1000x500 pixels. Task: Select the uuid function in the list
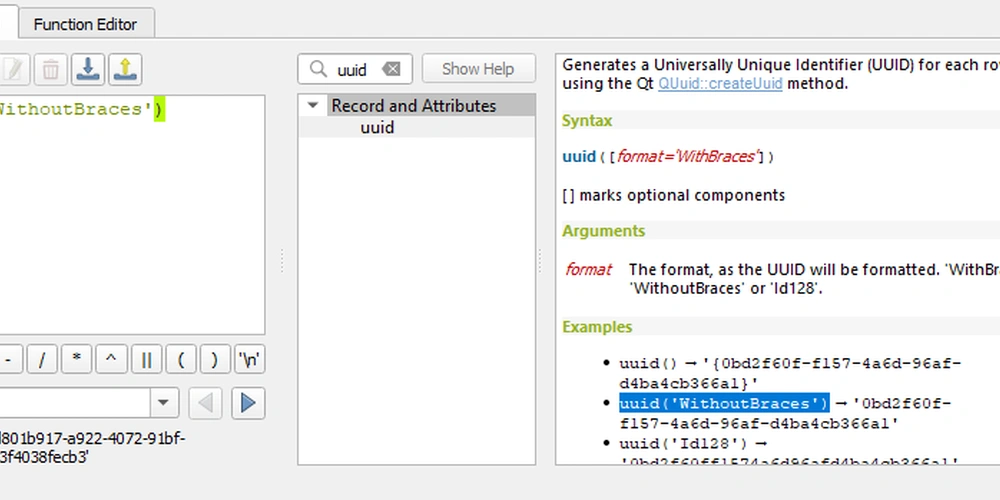tap(377, 128)
